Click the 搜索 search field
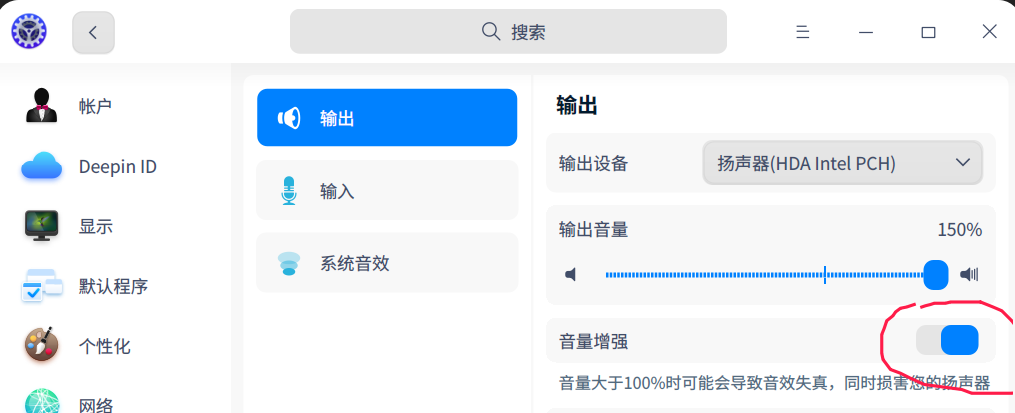The width and height of the screenshot is (1015, 413). tap(508, 32)
